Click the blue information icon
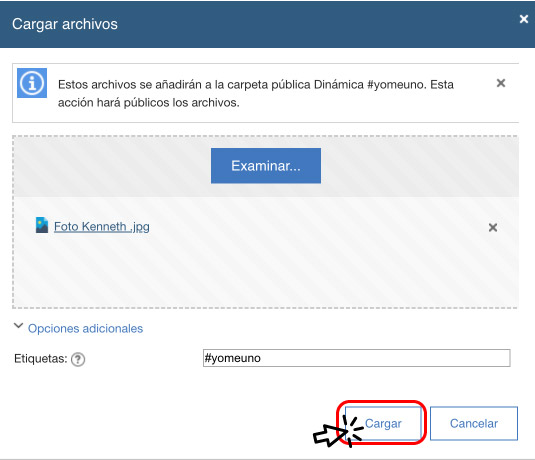Viewport: 535px width, 460px height. tap(32, 83)
